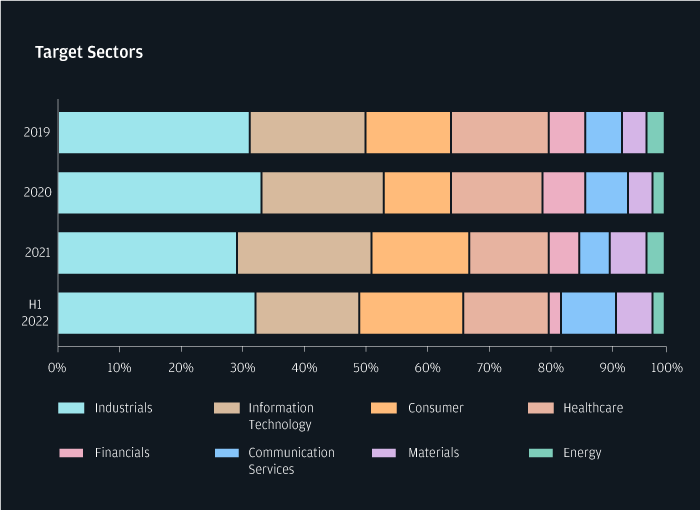Click the 2021 Materials purple segment

pyautogui.click(x=628, y=252)
